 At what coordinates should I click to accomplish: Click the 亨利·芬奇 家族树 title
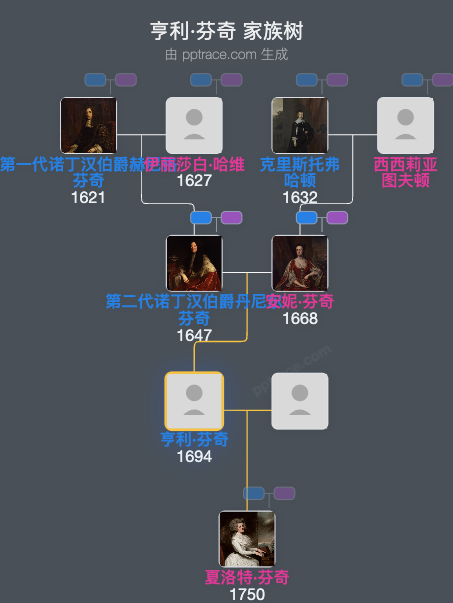tap(226, 32)
